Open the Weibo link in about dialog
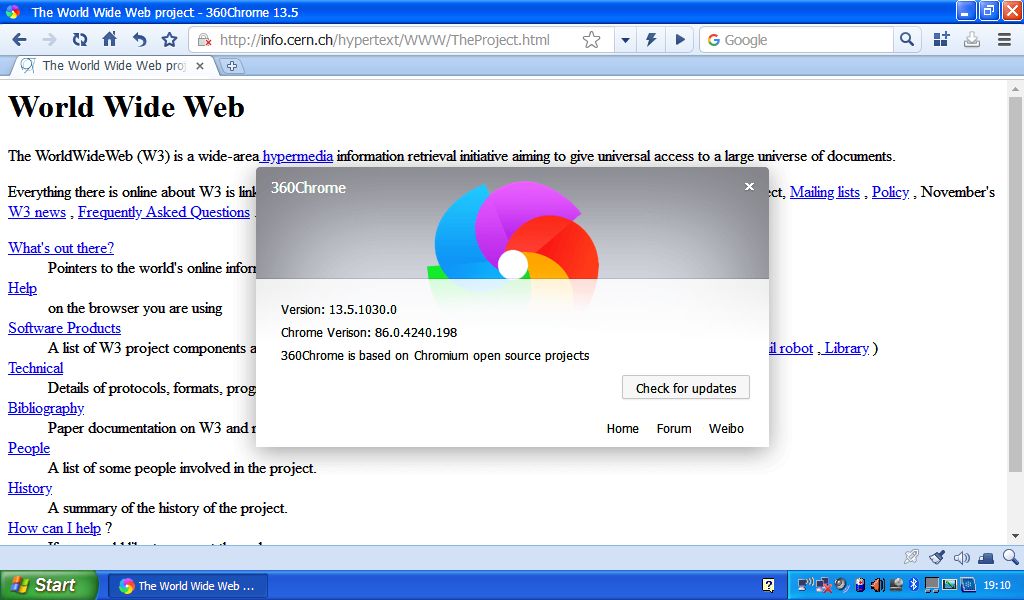The image size is (1024, 600). (x=726, y=428)
